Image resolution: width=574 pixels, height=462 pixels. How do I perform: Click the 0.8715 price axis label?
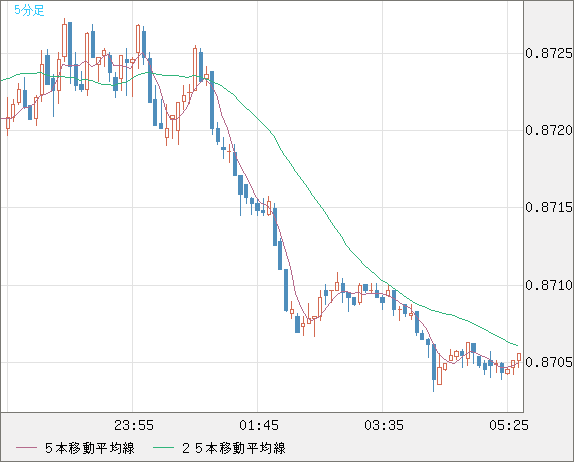[548, 208]
